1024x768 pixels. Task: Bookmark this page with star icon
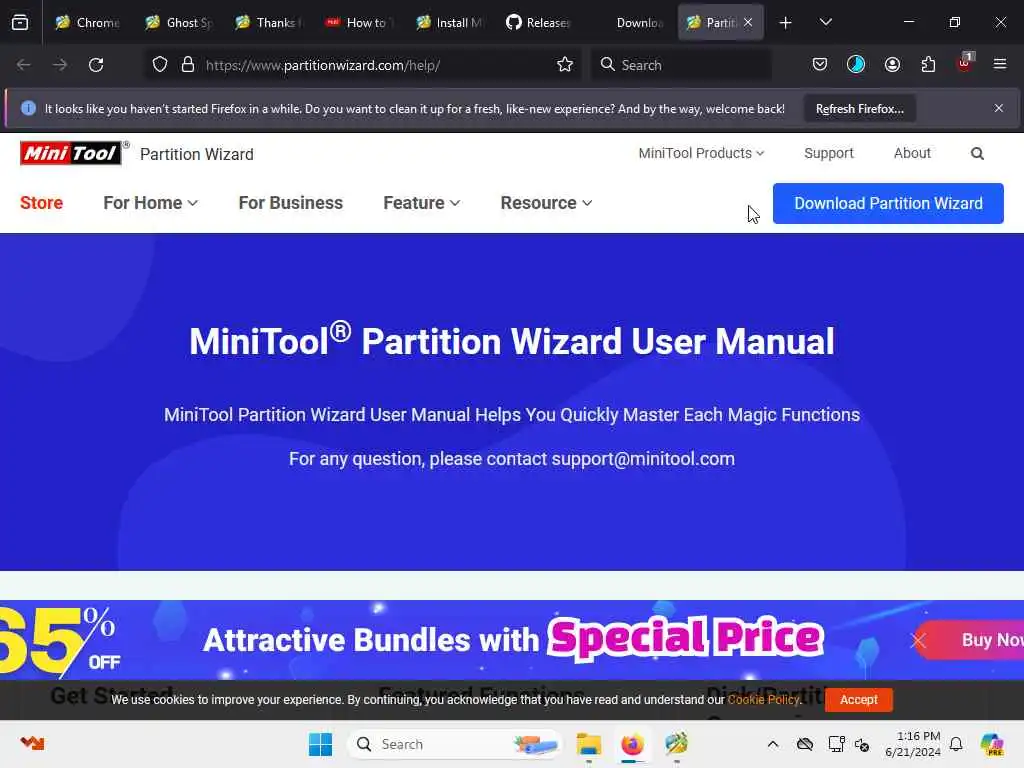pos(565,65)
